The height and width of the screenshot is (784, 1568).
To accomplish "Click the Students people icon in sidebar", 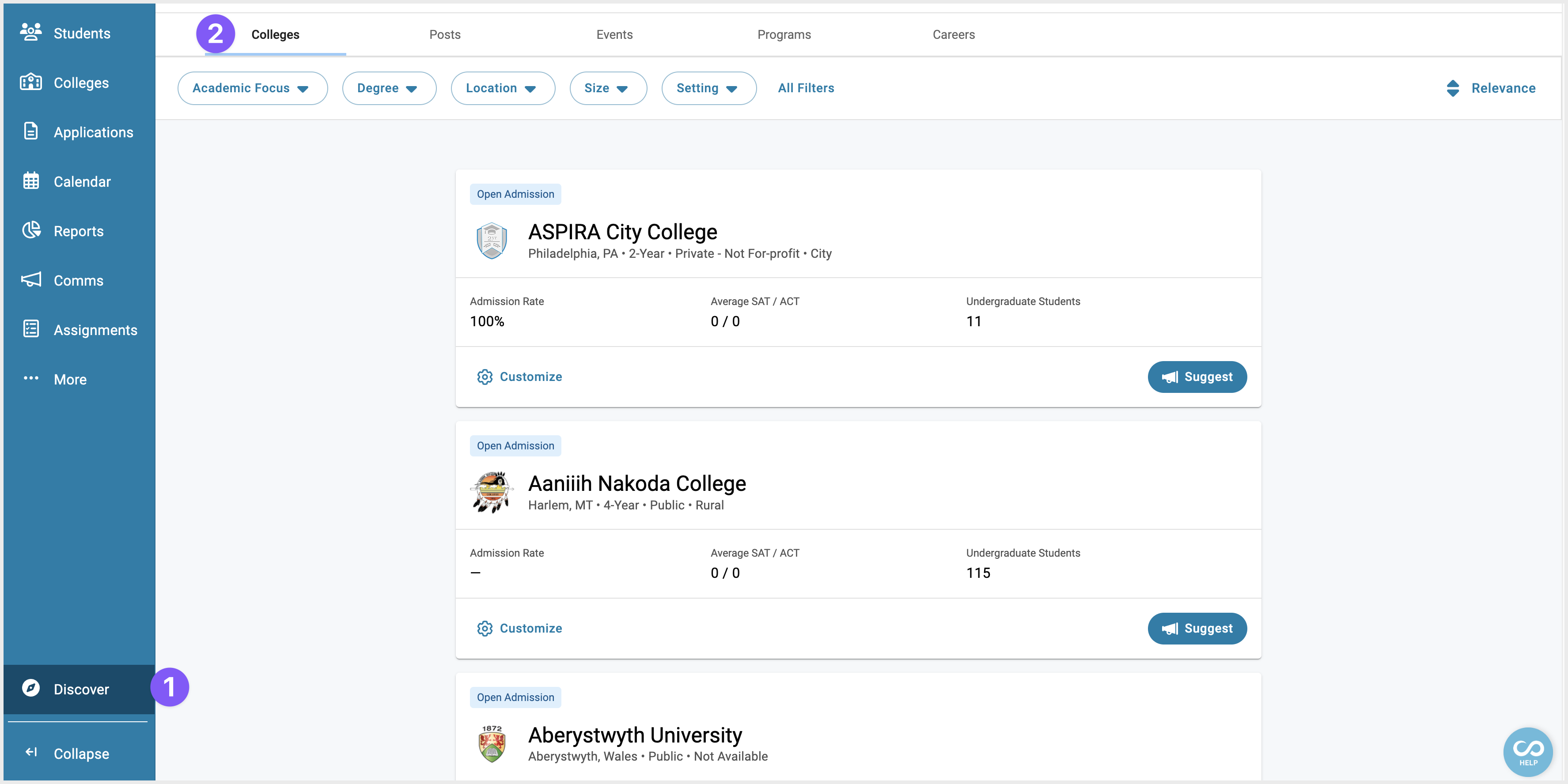I will (30, 32).
